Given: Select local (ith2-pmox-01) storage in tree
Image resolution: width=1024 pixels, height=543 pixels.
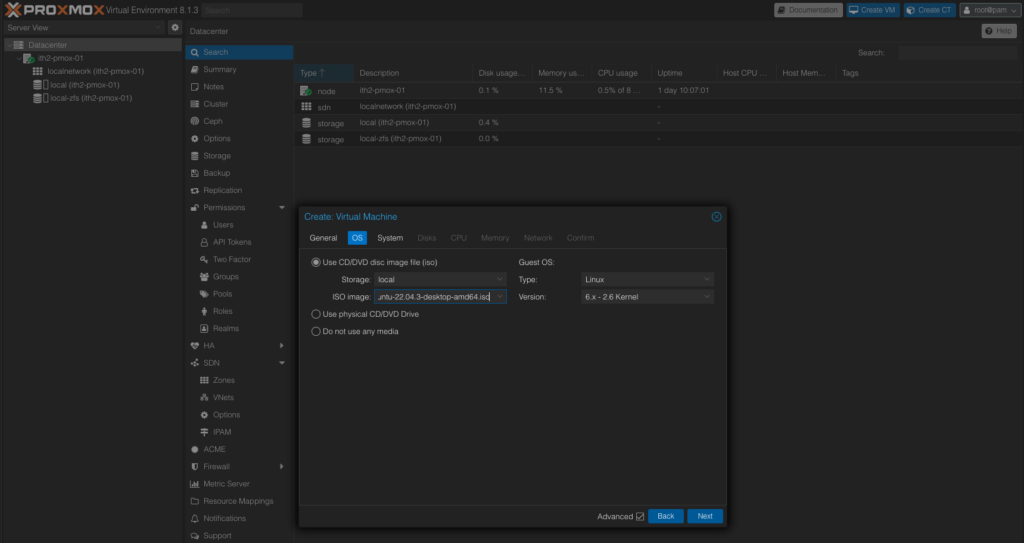Looking at the screenshot, I should pyautogui.click(x=84, y=85).
